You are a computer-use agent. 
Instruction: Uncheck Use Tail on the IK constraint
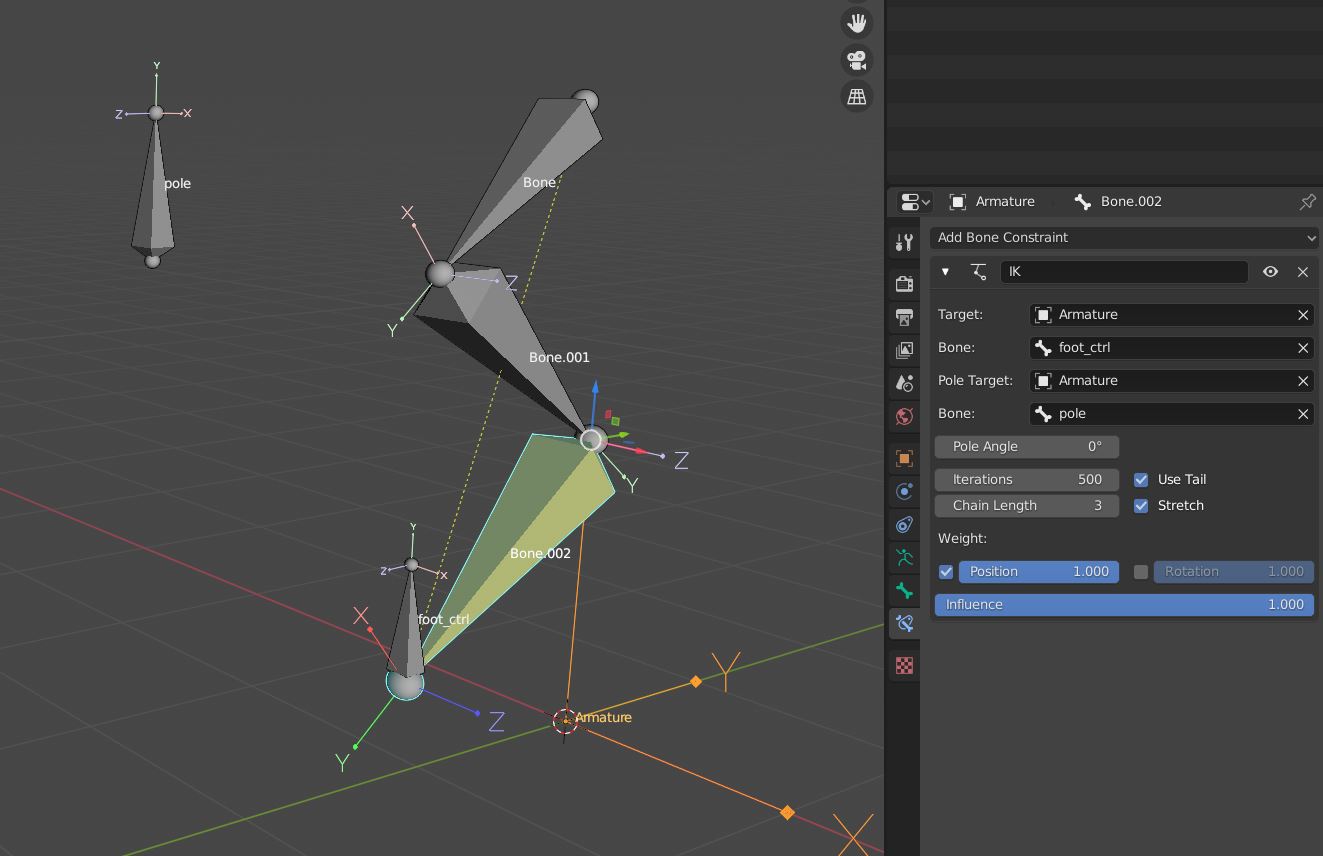[x=1141, y=479]
